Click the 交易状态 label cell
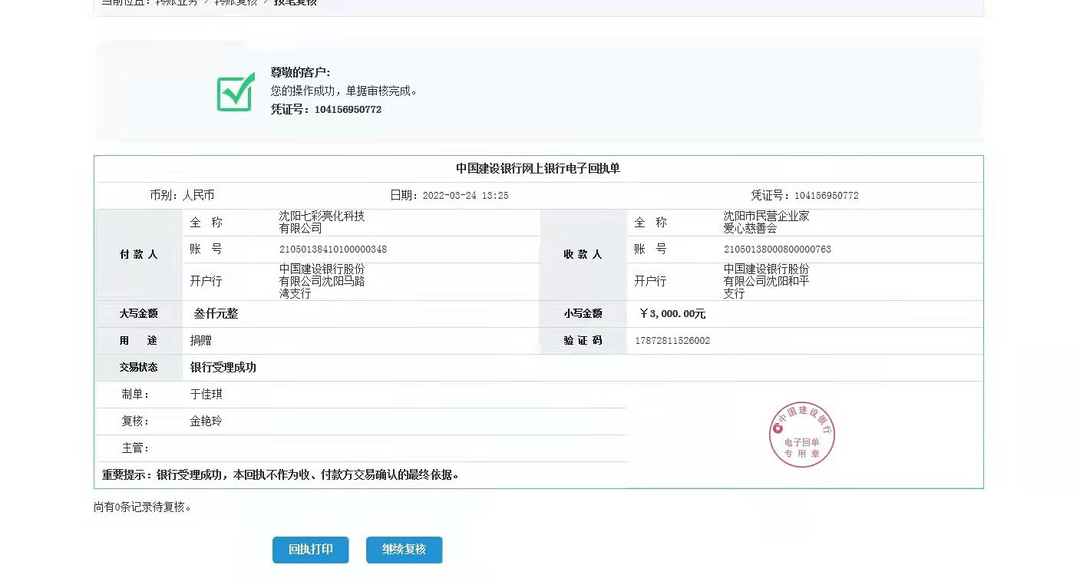This screenshot has width=1080, height=585. click(x=138, y=367)
